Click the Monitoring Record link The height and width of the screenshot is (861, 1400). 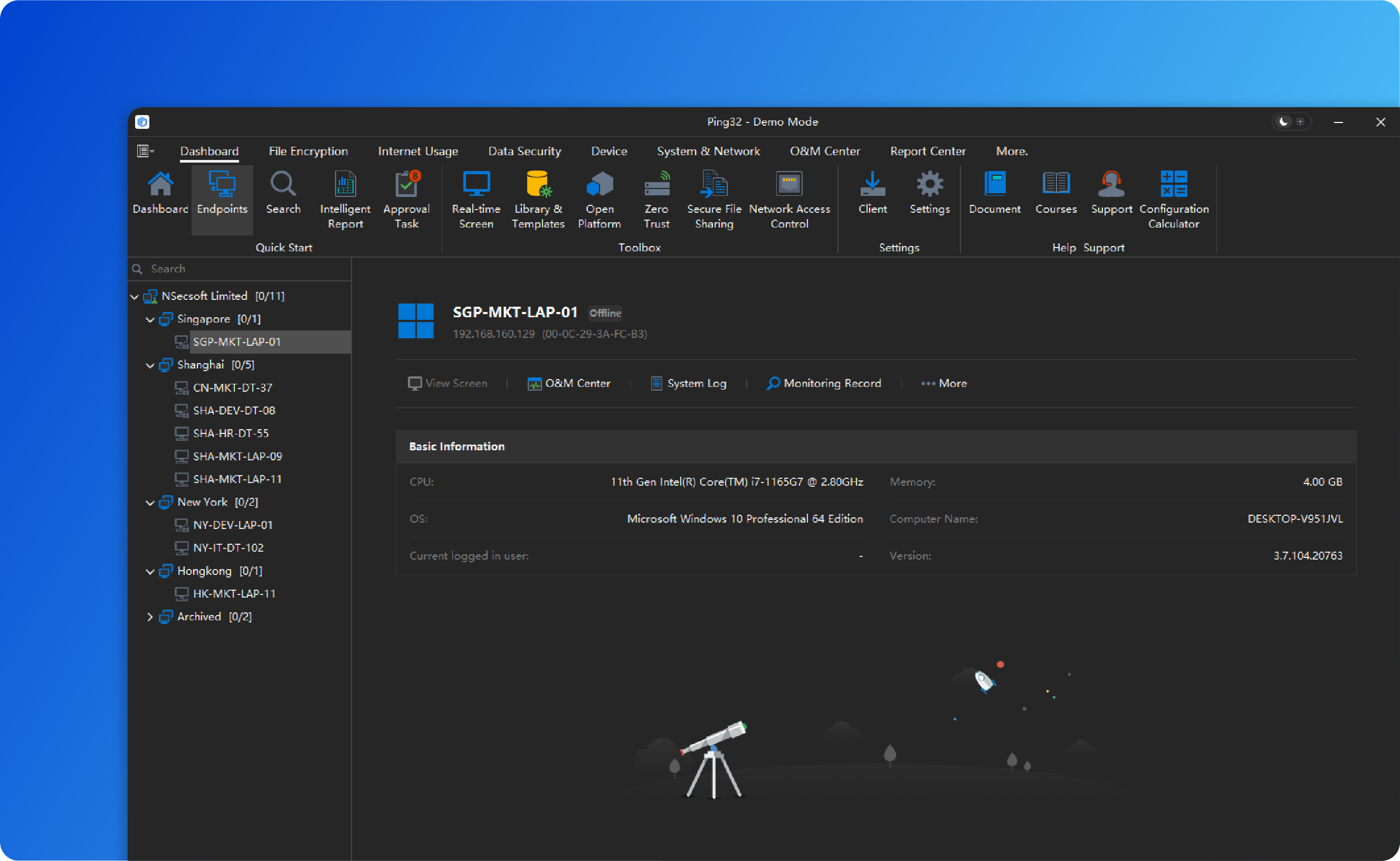tap(824, 383)
